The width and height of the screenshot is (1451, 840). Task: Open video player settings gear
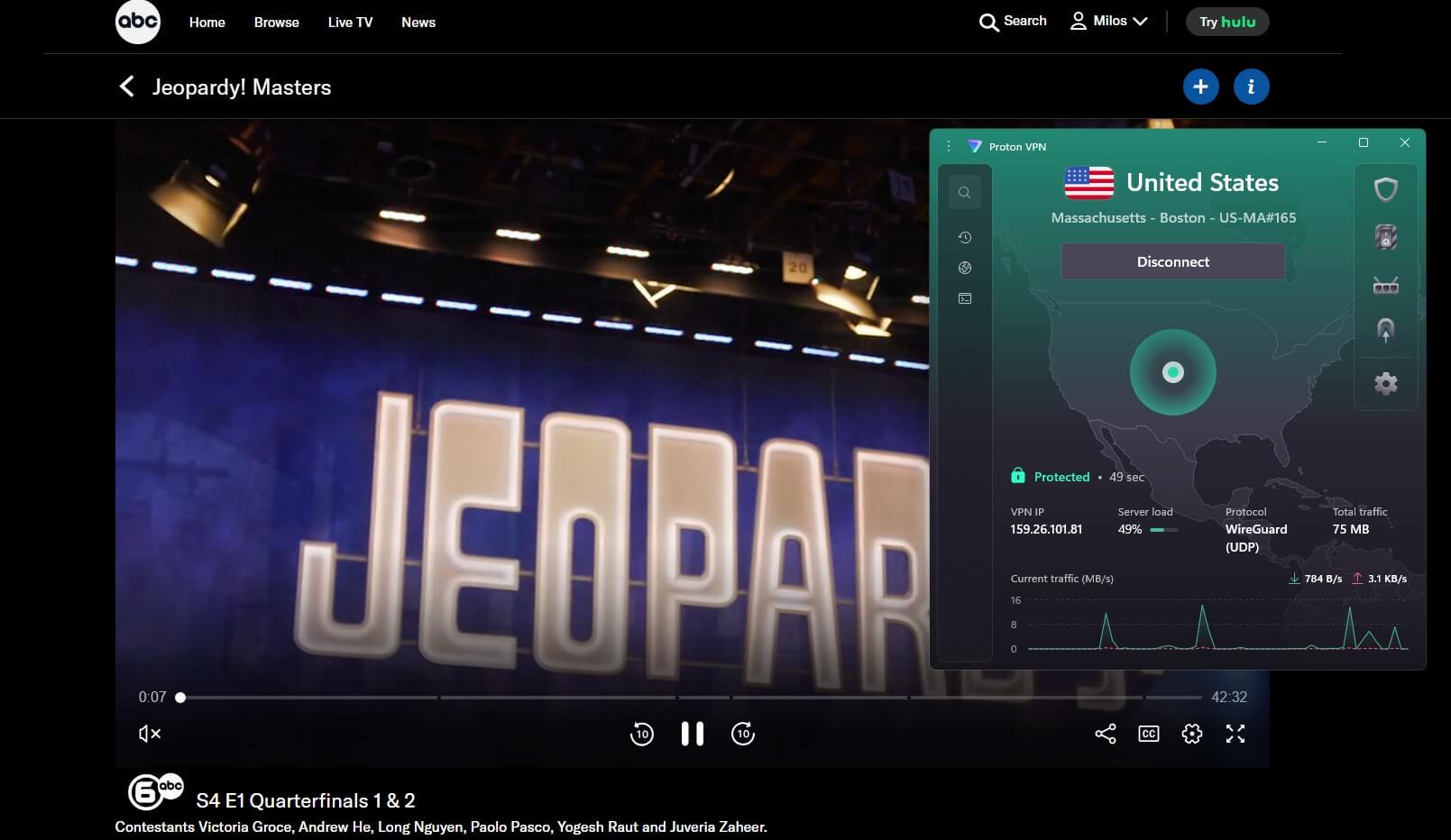click(x=1192, y=734)
